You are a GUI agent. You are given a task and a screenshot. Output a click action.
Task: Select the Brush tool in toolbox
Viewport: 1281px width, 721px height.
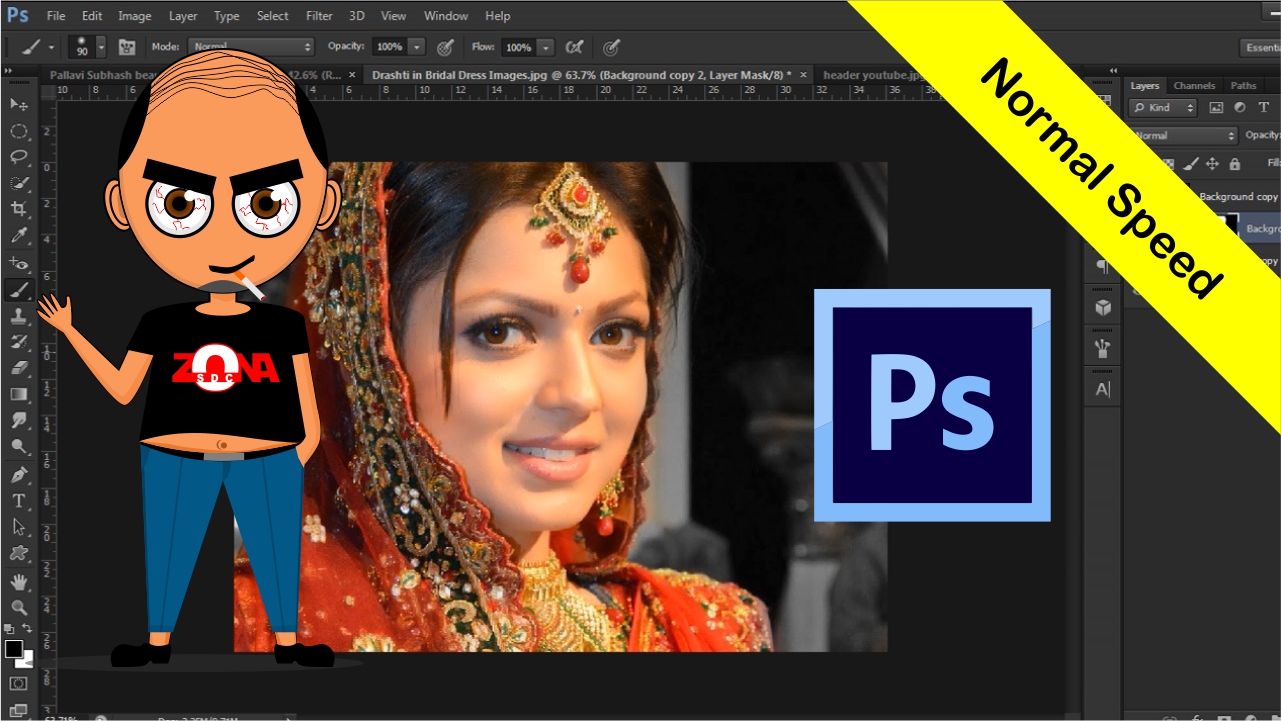click(x=19, y=290)
